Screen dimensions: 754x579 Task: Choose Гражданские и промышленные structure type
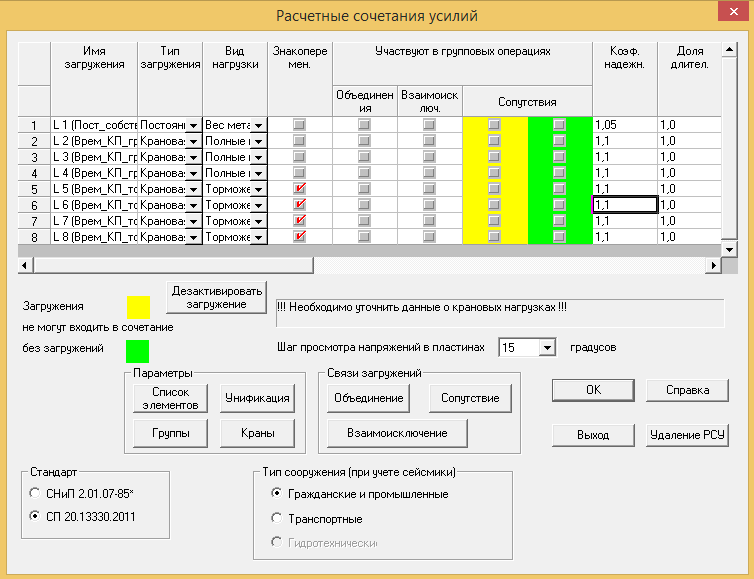point(276,493)
